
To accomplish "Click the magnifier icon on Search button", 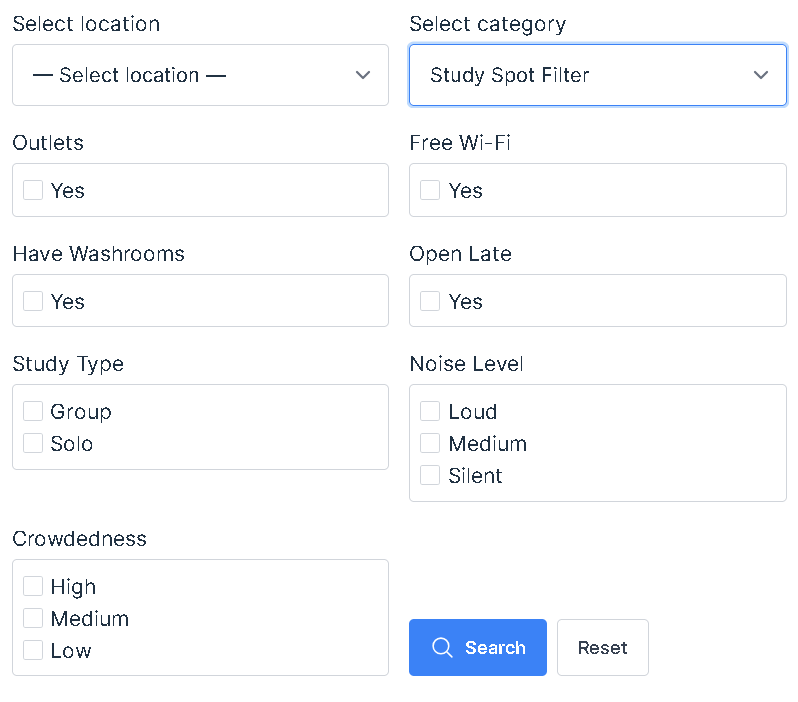I will click(x=442, y=648).
